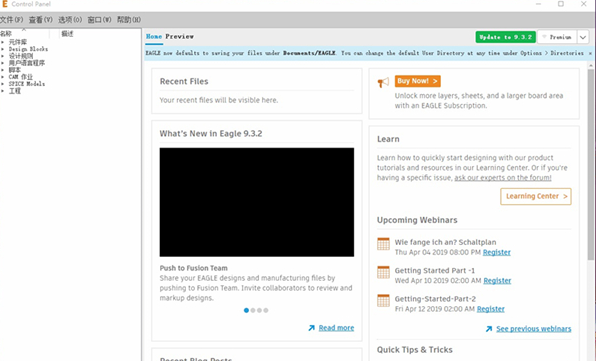Open the See previous webinars link
The width and height of the screenshot is (596, 361).
coord(533,329)
